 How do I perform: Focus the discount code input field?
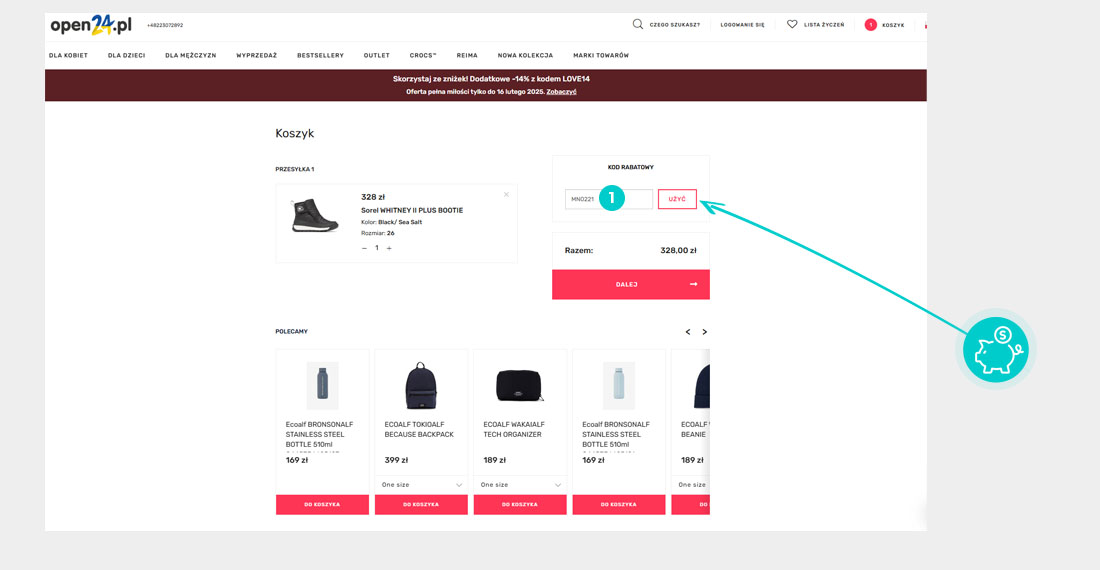[609, 199]
